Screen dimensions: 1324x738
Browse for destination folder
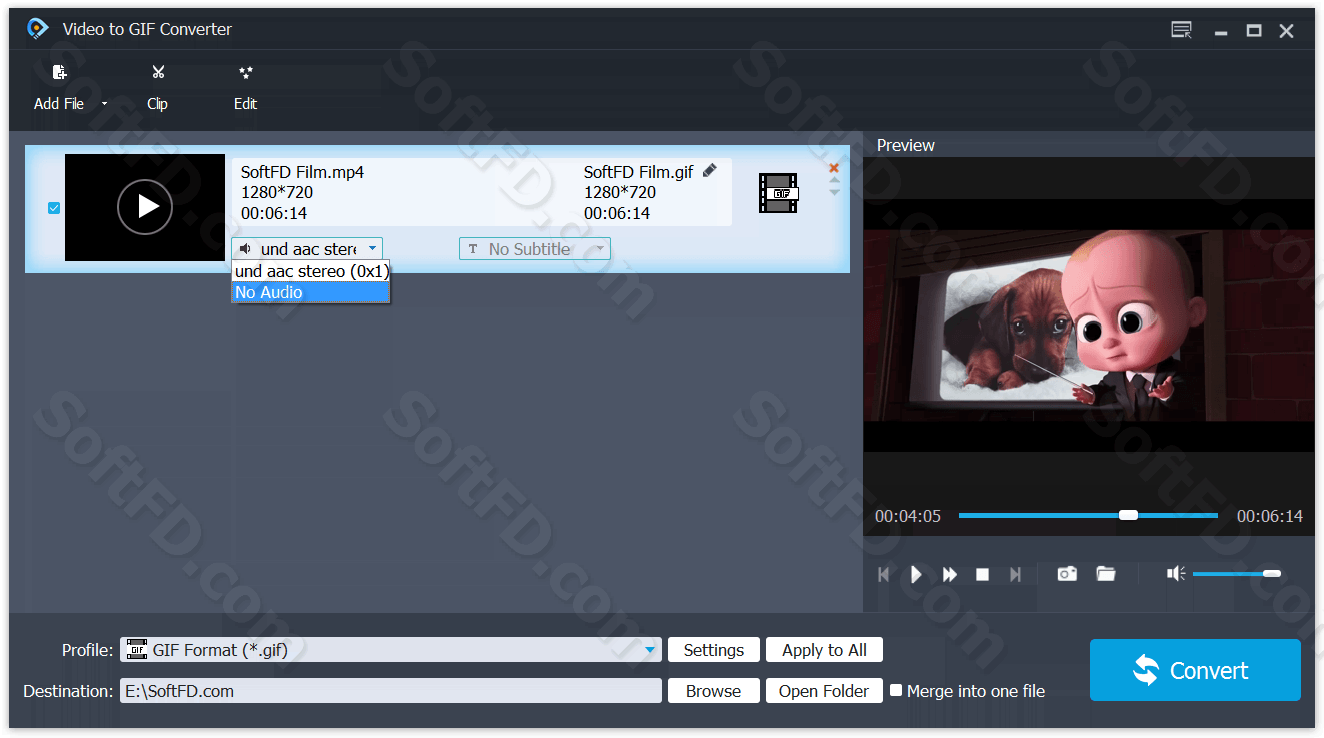click(714, 691)
